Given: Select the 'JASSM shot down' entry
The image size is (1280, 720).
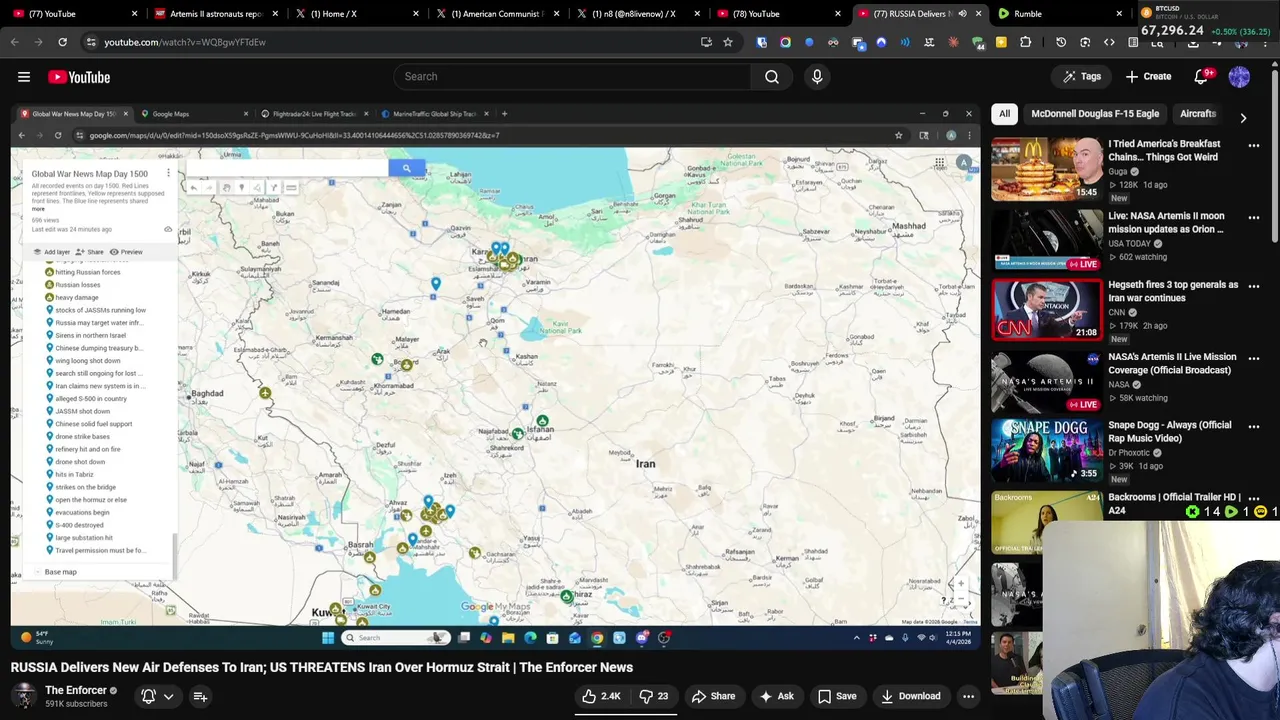Looking at the screenshot, I should point(83,411).
